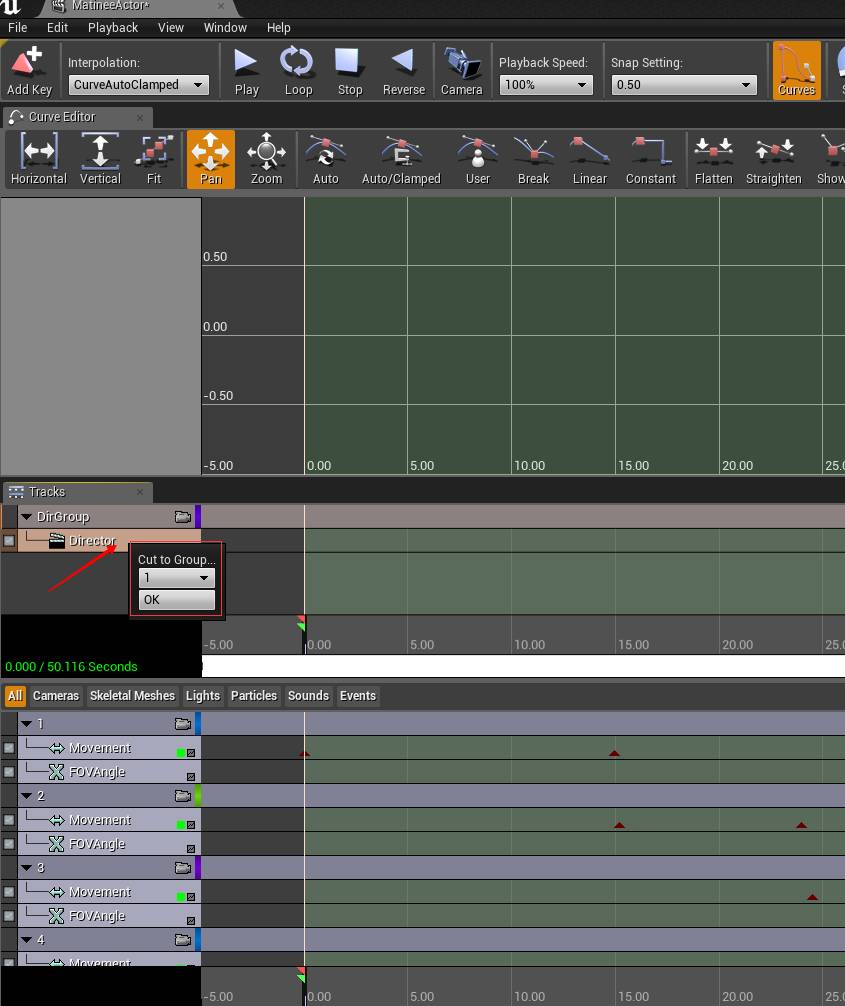Screen dimensions: 845x1006
Task: Click the folder icon of group 4
Action: (x=183, y=939)
